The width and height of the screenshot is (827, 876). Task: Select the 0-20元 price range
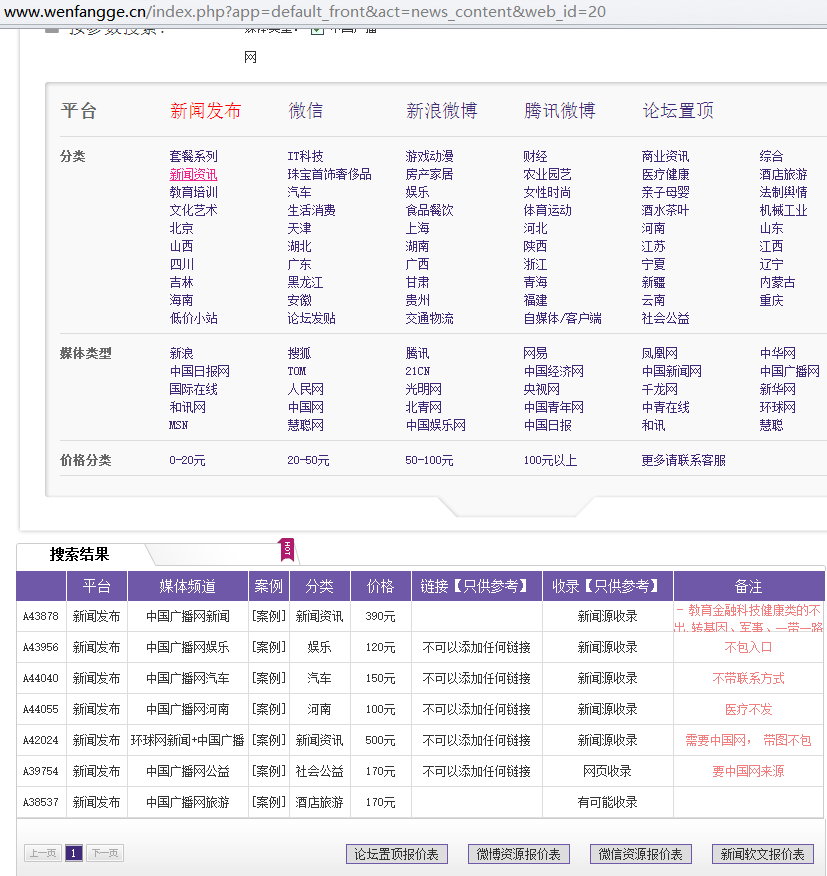187,460
